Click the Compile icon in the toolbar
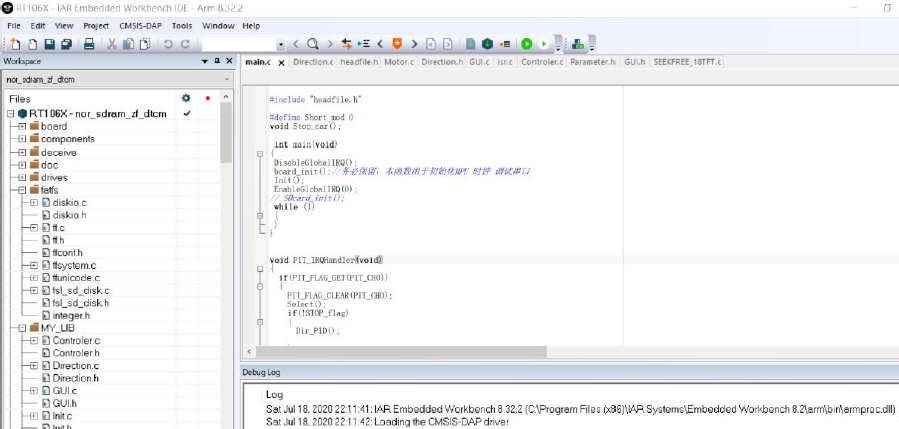 (x=470, y=44)
